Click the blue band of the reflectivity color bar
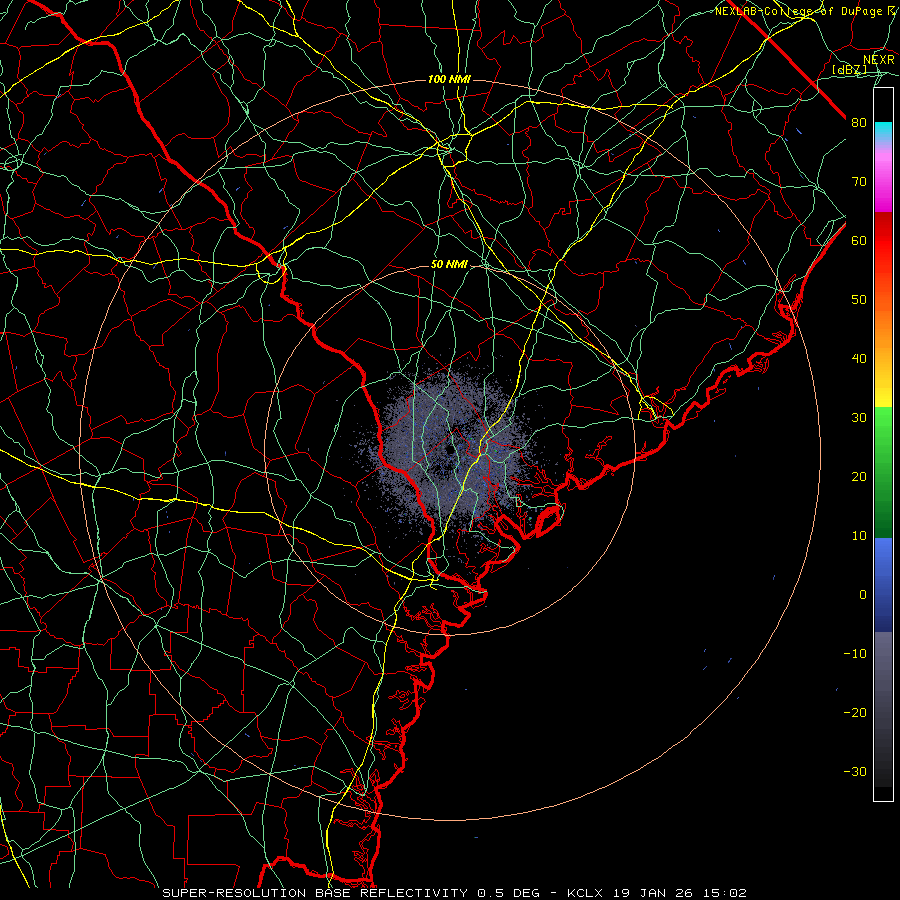This screenshot has width=900, height=900. [883, 585]
